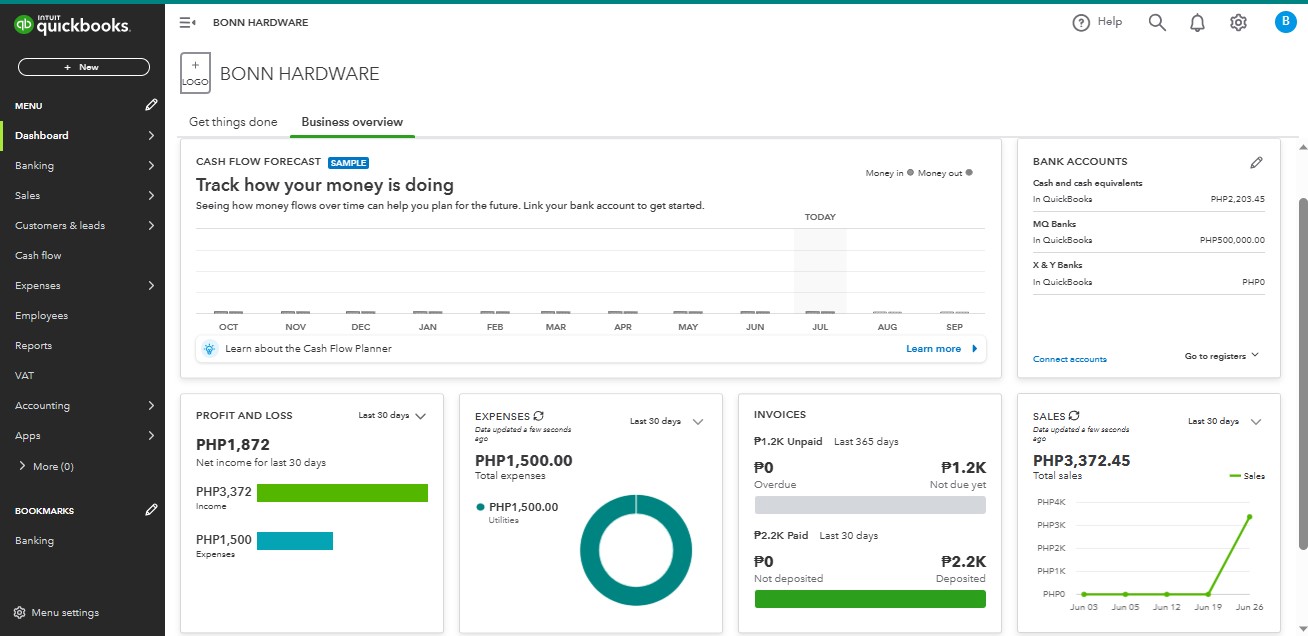Add company logo placeholder

(195, 73)
